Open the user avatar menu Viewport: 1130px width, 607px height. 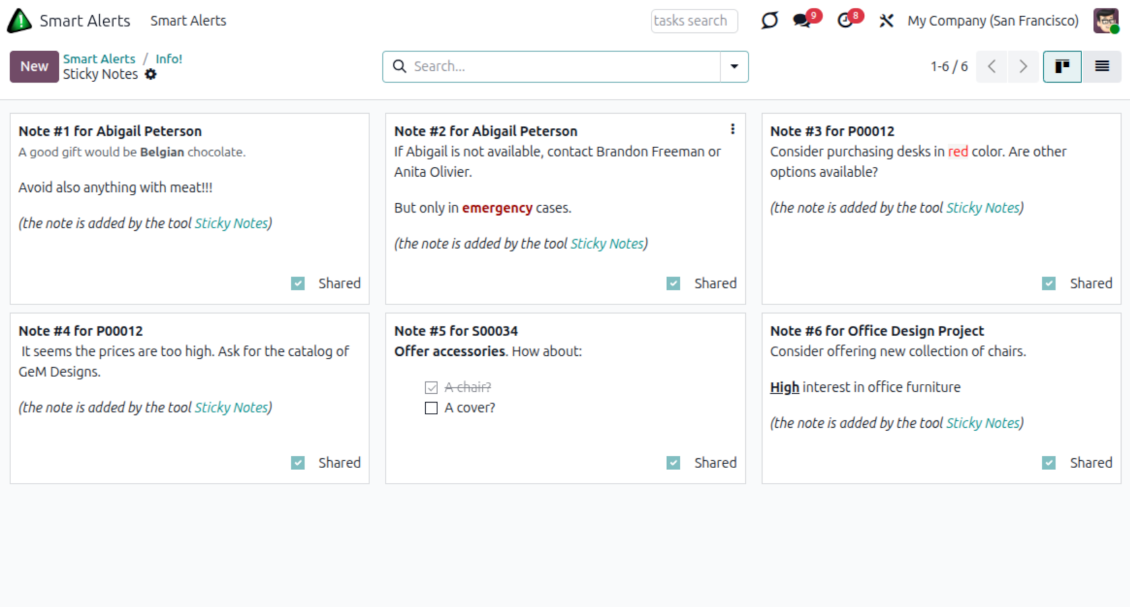coord(1105,21)
